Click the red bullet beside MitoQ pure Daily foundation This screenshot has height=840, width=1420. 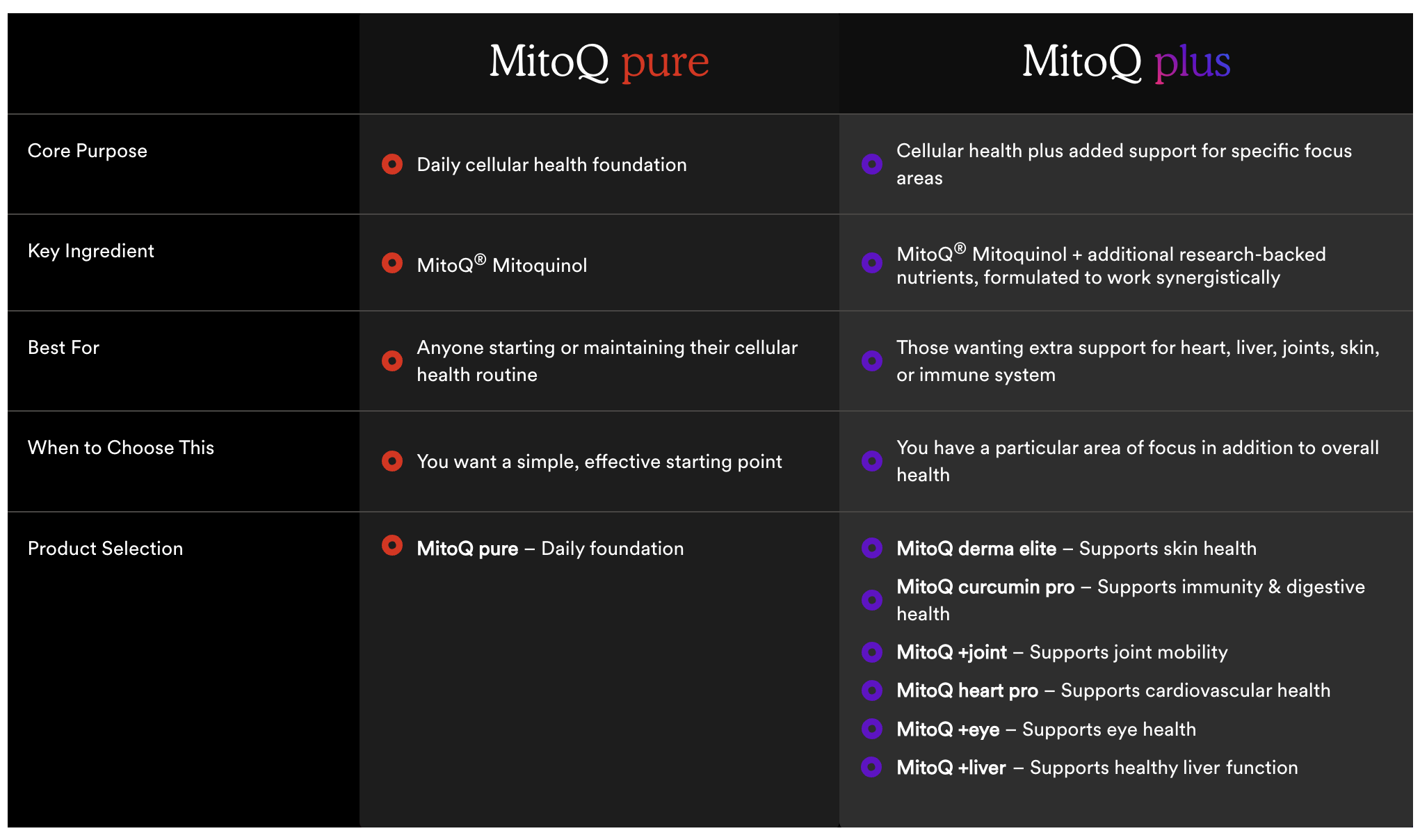(392, 546)
